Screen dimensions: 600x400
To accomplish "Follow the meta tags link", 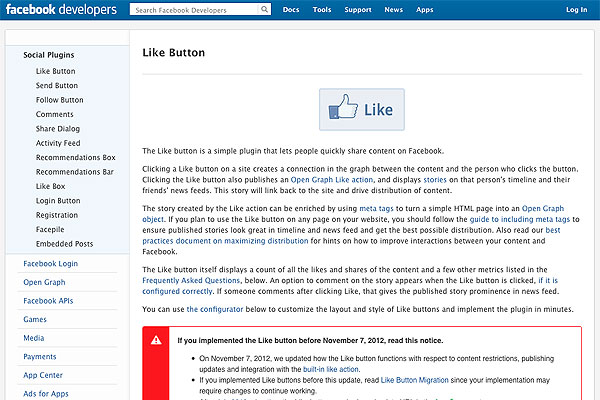I will click(x=376, y=209).
